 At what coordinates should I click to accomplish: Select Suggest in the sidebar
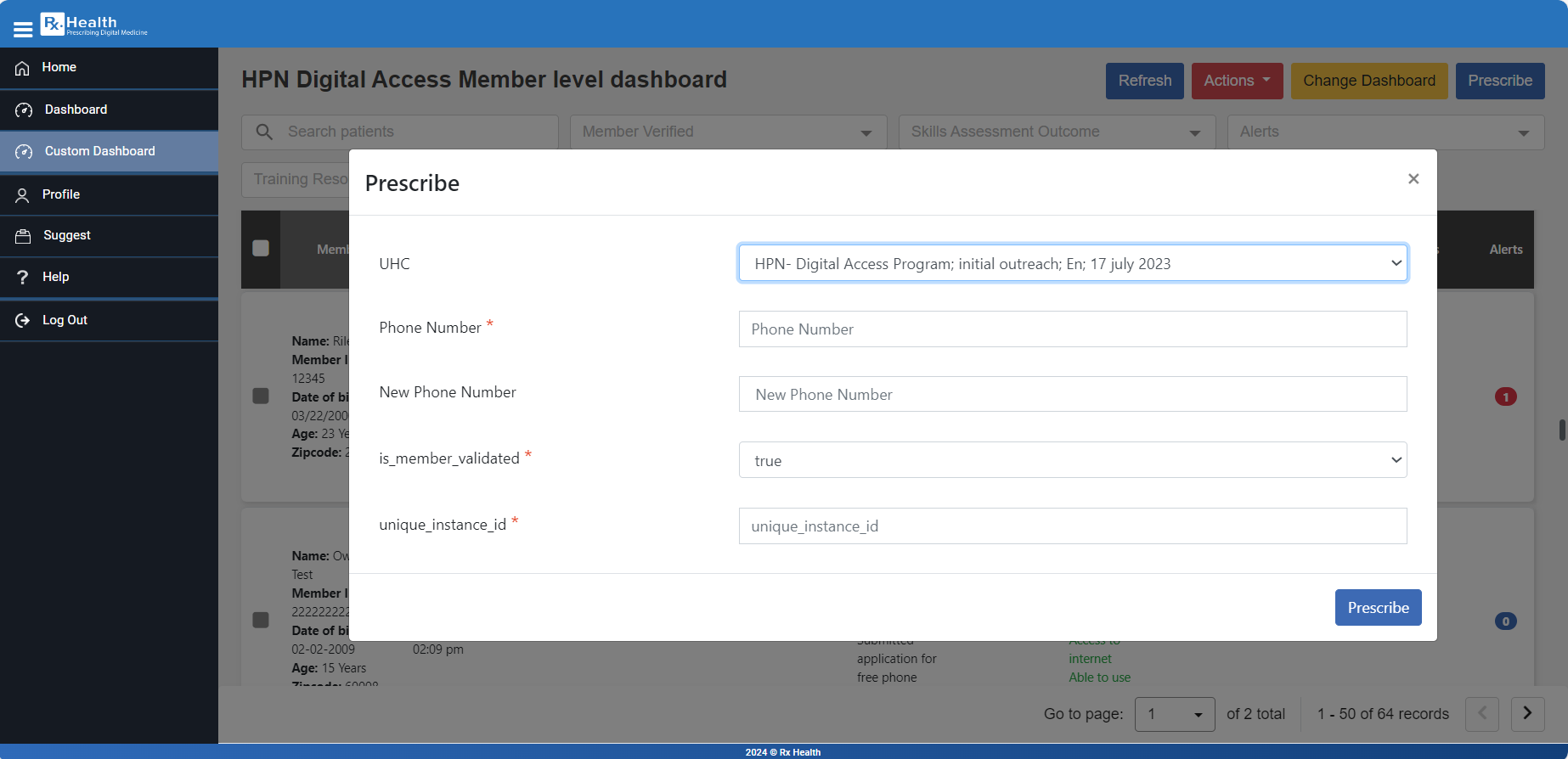tap(109, 236)
